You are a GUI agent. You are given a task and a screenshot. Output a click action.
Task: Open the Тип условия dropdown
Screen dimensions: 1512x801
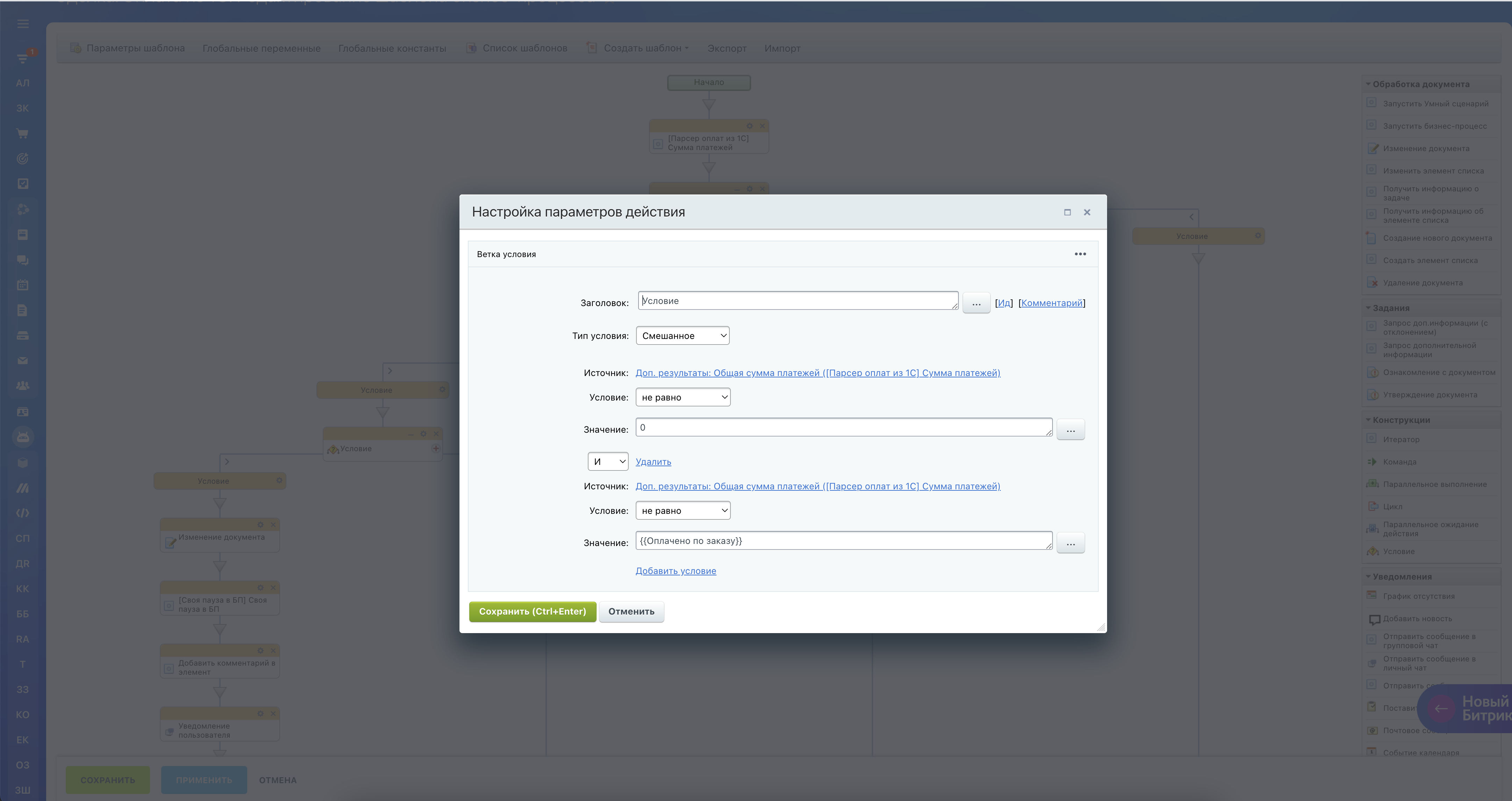click(682, 335)
